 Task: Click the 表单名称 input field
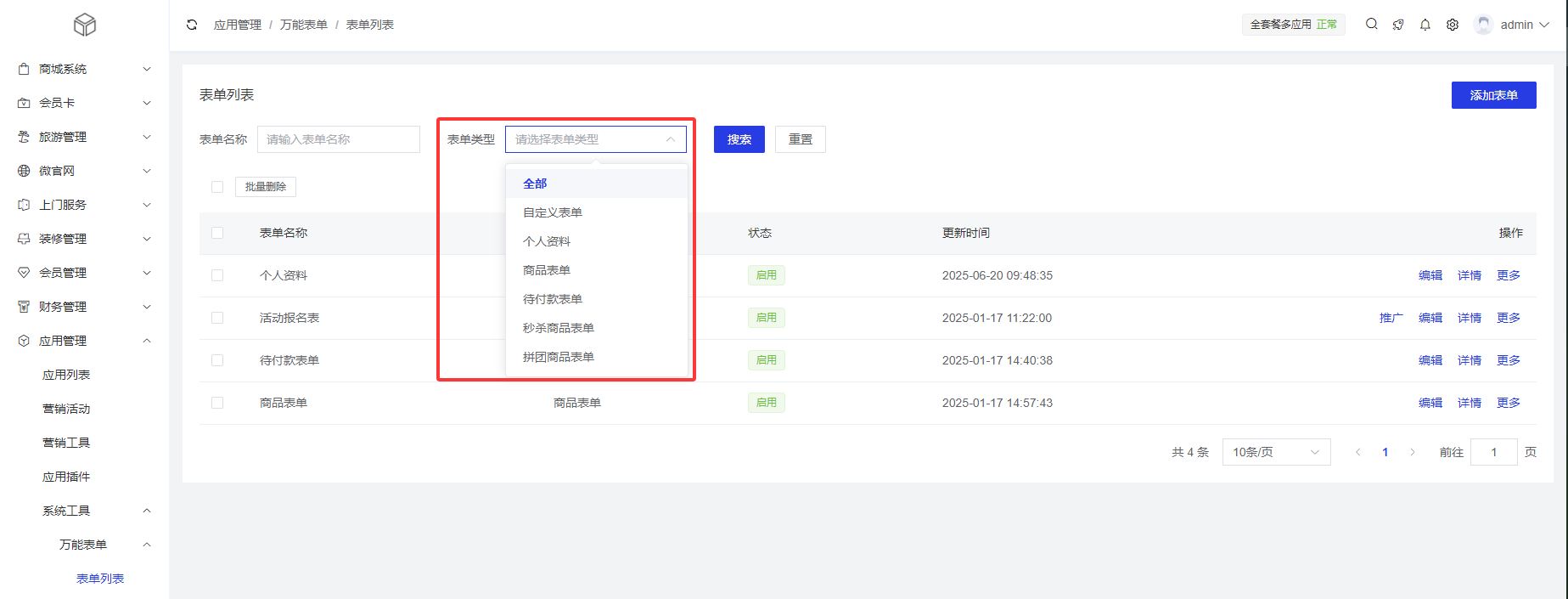338,139
